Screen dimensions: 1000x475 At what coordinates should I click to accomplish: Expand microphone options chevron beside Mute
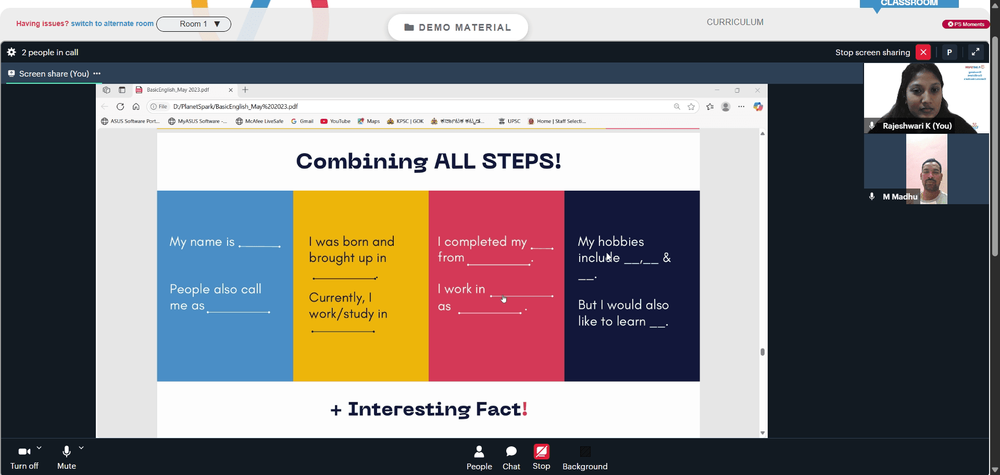pyautogui.click(x=81, y=447)
